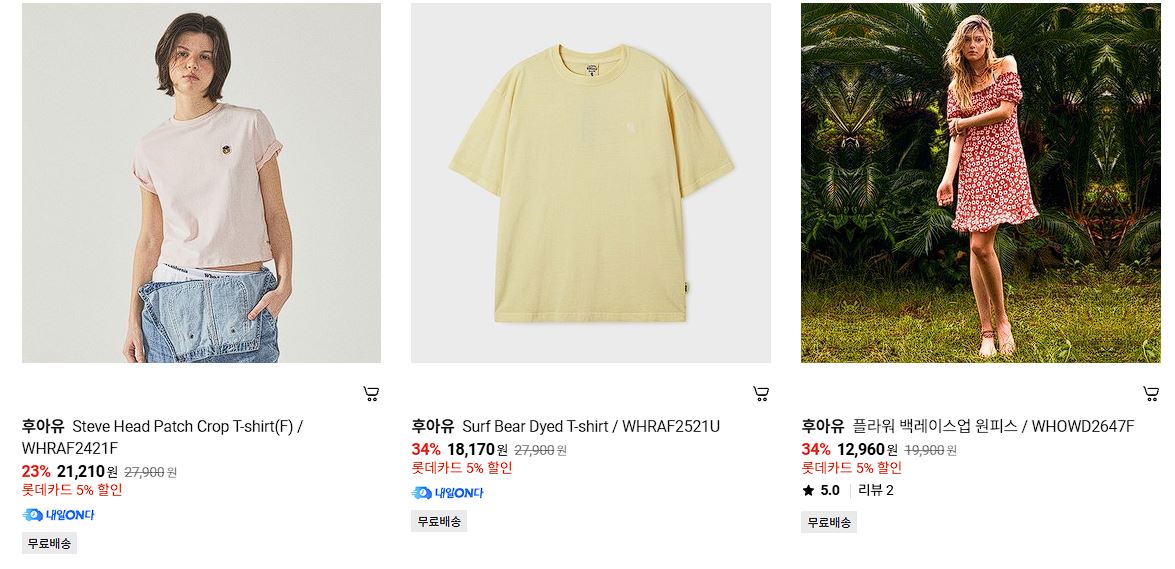
Task: Open 리뷰 2 reviews for the dress
Action: coord(876,491)
